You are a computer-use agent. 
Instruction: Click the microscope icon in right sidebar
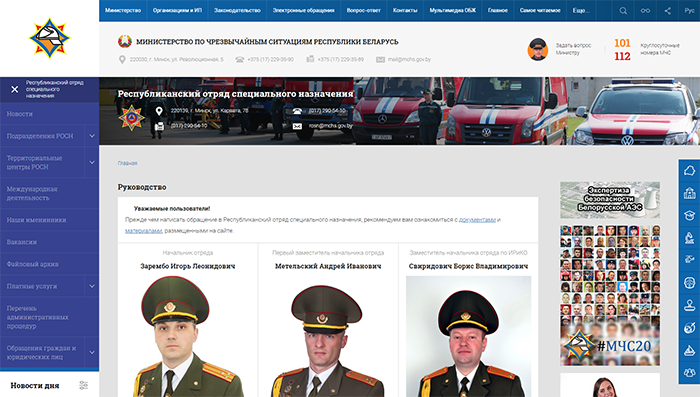tap(689, 238)
